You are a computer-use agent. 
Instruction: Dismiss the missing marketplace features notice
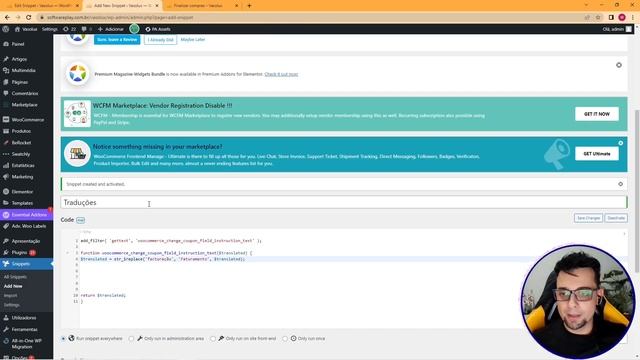620,143
